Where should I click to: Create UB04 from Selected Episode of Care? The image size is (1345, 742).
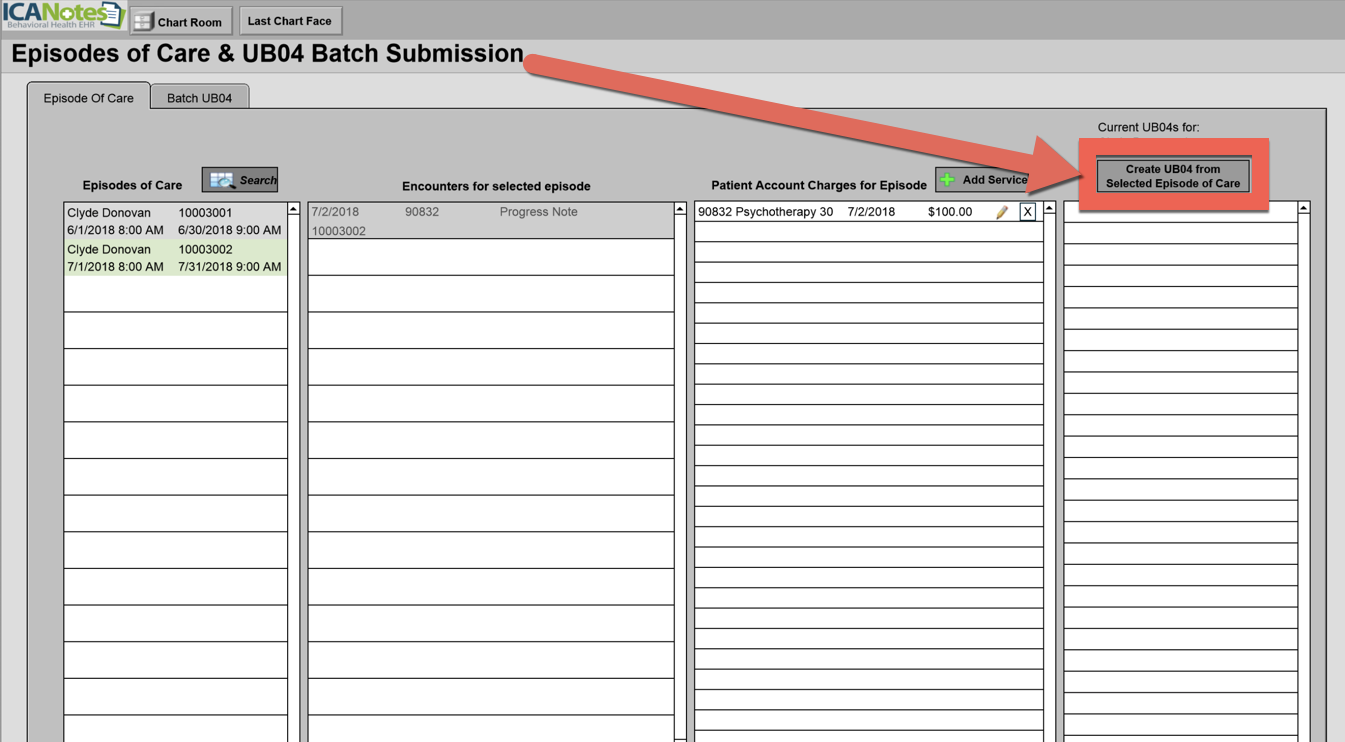coord(1172,176)
